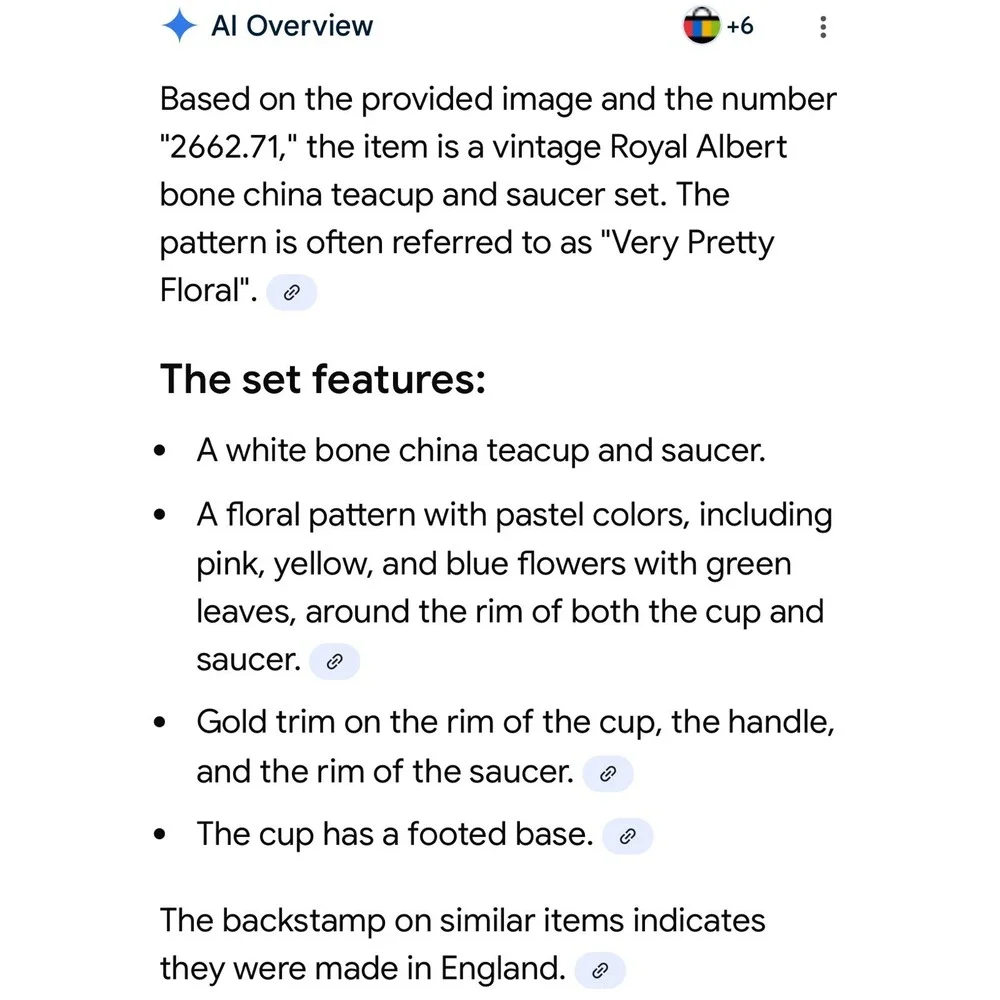This screenshot has height=1000, width=1000.
Task: Click the backstamp on similar items sentence
Action: click(x=462, y=945)
